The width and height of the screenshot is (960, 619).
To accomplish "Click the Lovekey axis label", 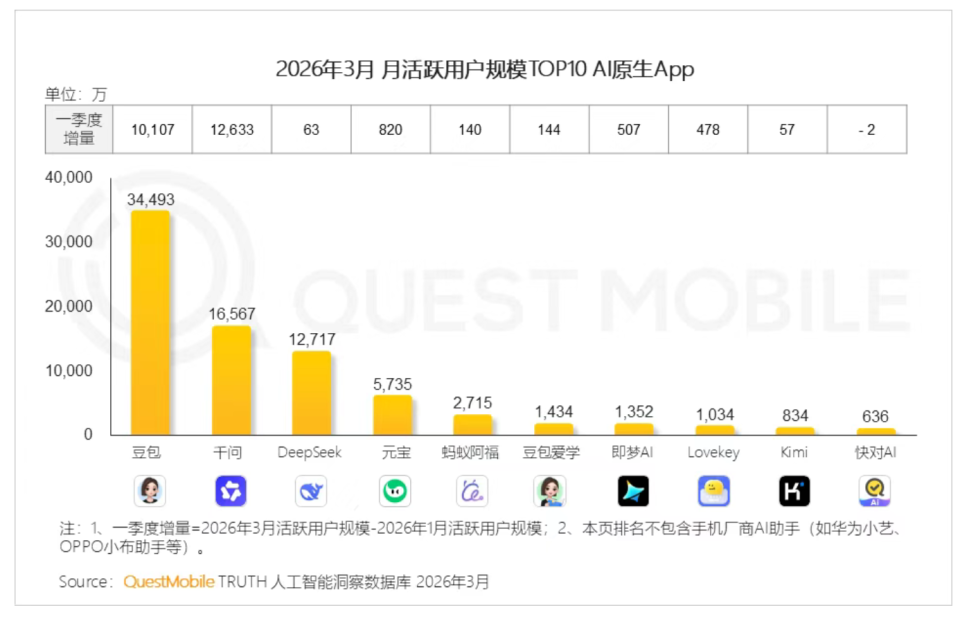I will (x=713, y=452).
